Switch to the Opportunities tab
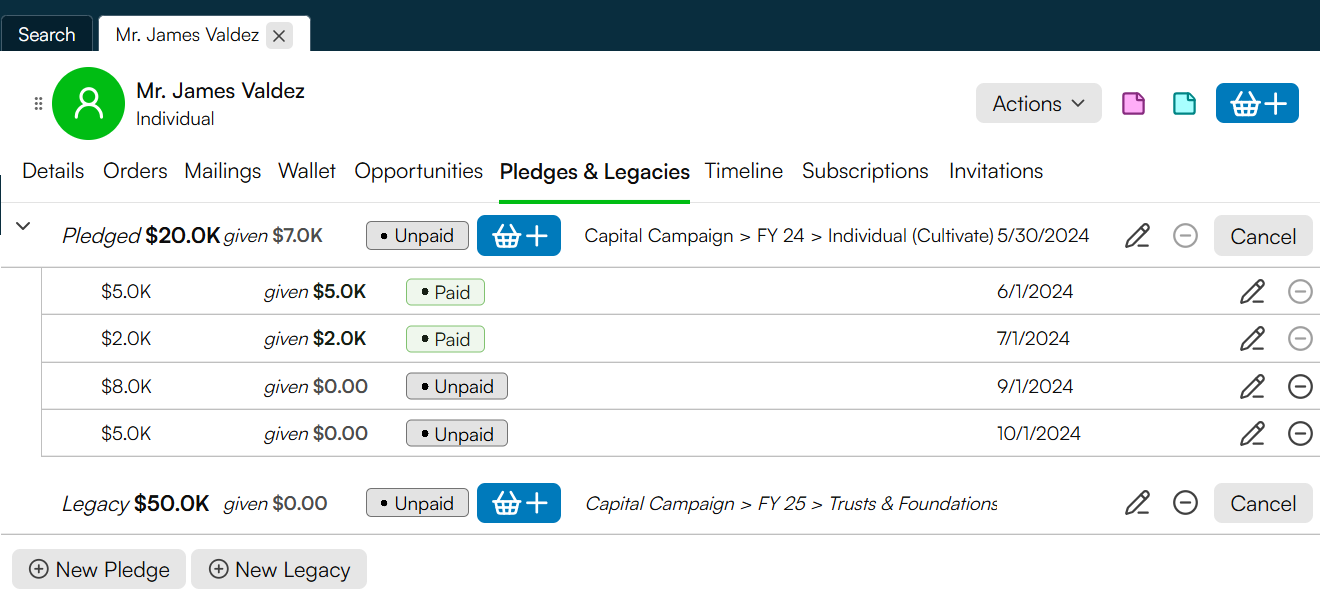 point(418,171)
